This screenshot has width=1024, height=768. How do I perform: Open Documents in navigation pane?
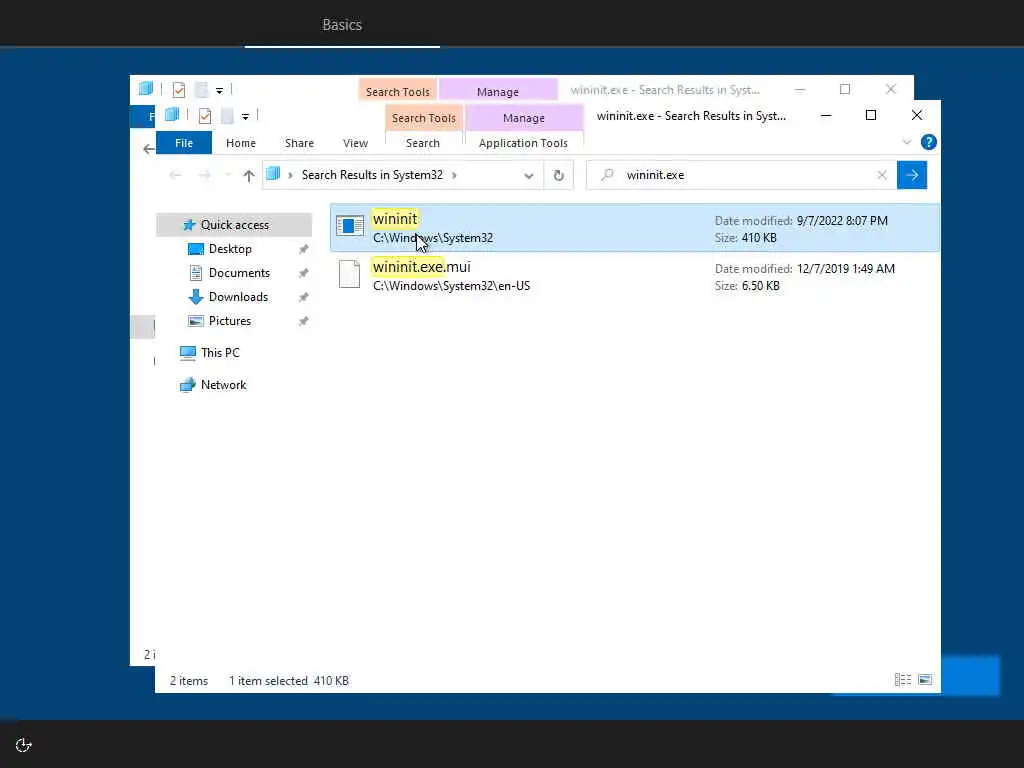tap(239, 273)
